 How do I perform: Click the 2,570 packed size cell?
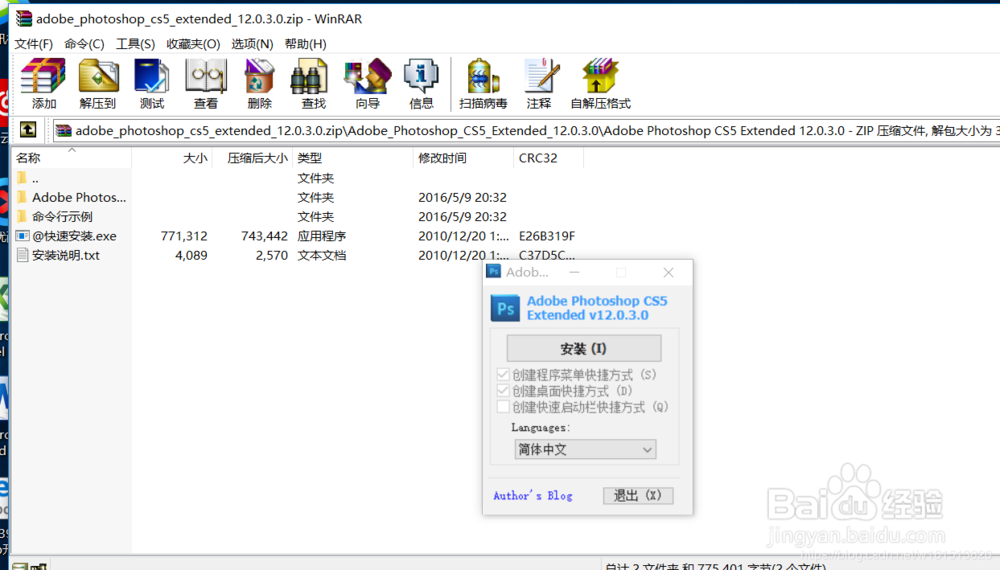coord(272,255)
